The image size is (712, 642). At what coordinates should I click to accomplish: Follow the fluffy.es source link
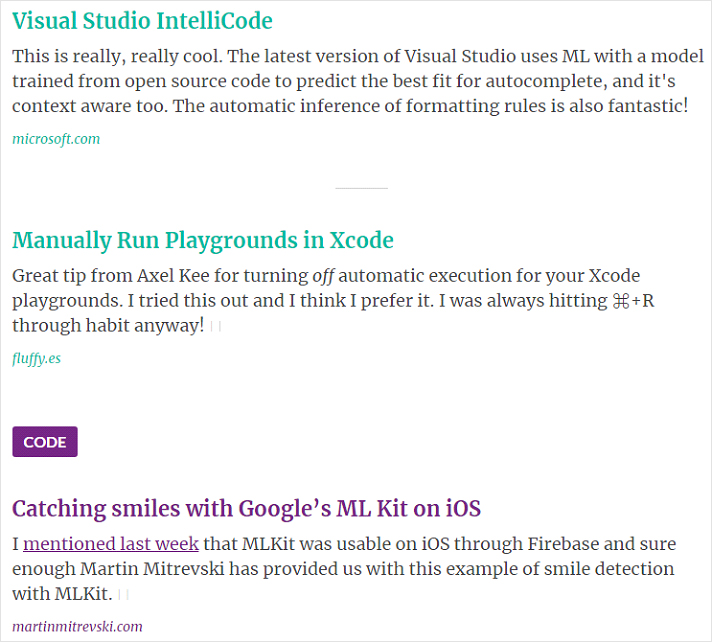click(x=37, y=357)
